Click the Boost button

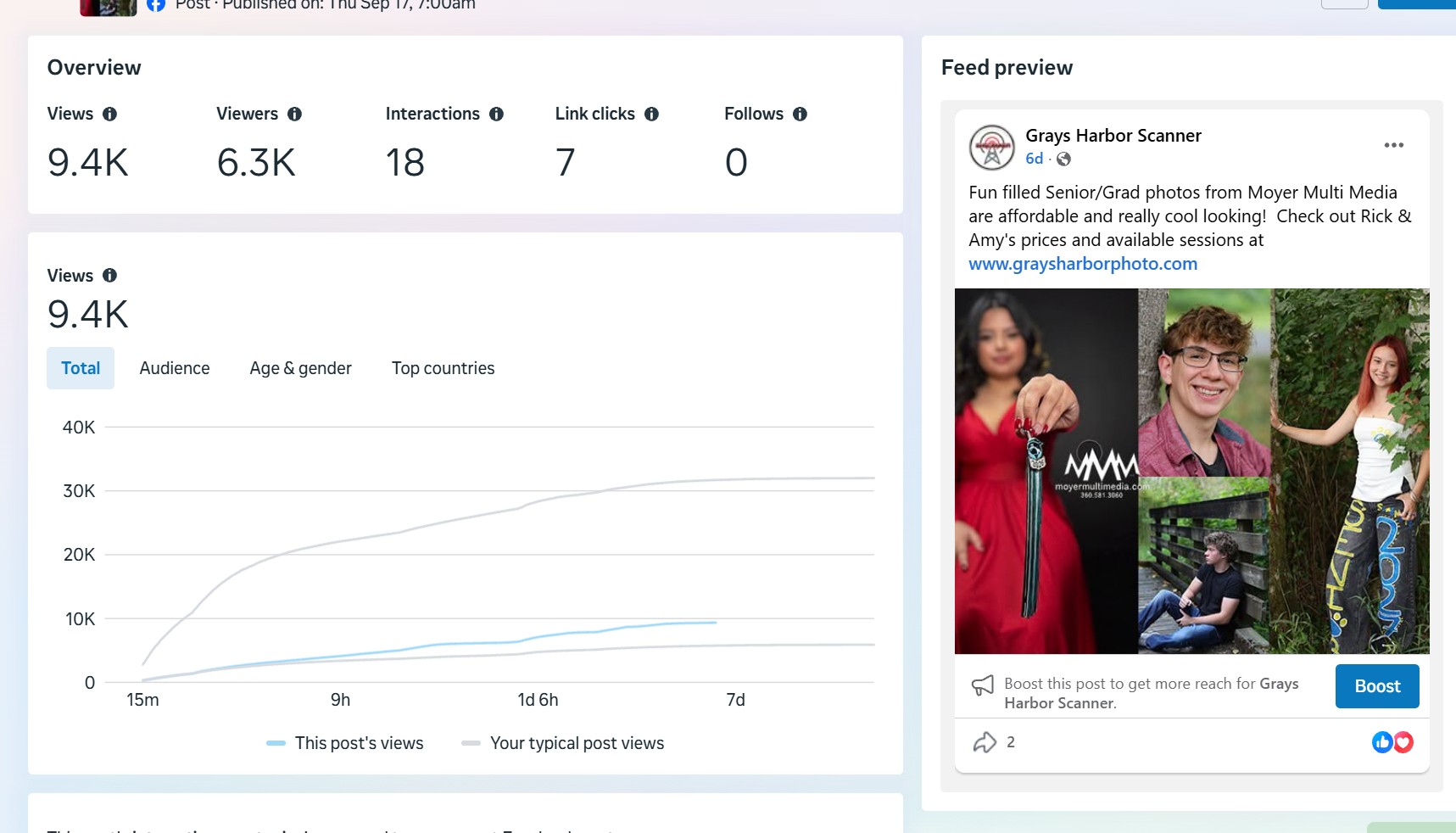pyautogui.click(x=1377, y=686)
